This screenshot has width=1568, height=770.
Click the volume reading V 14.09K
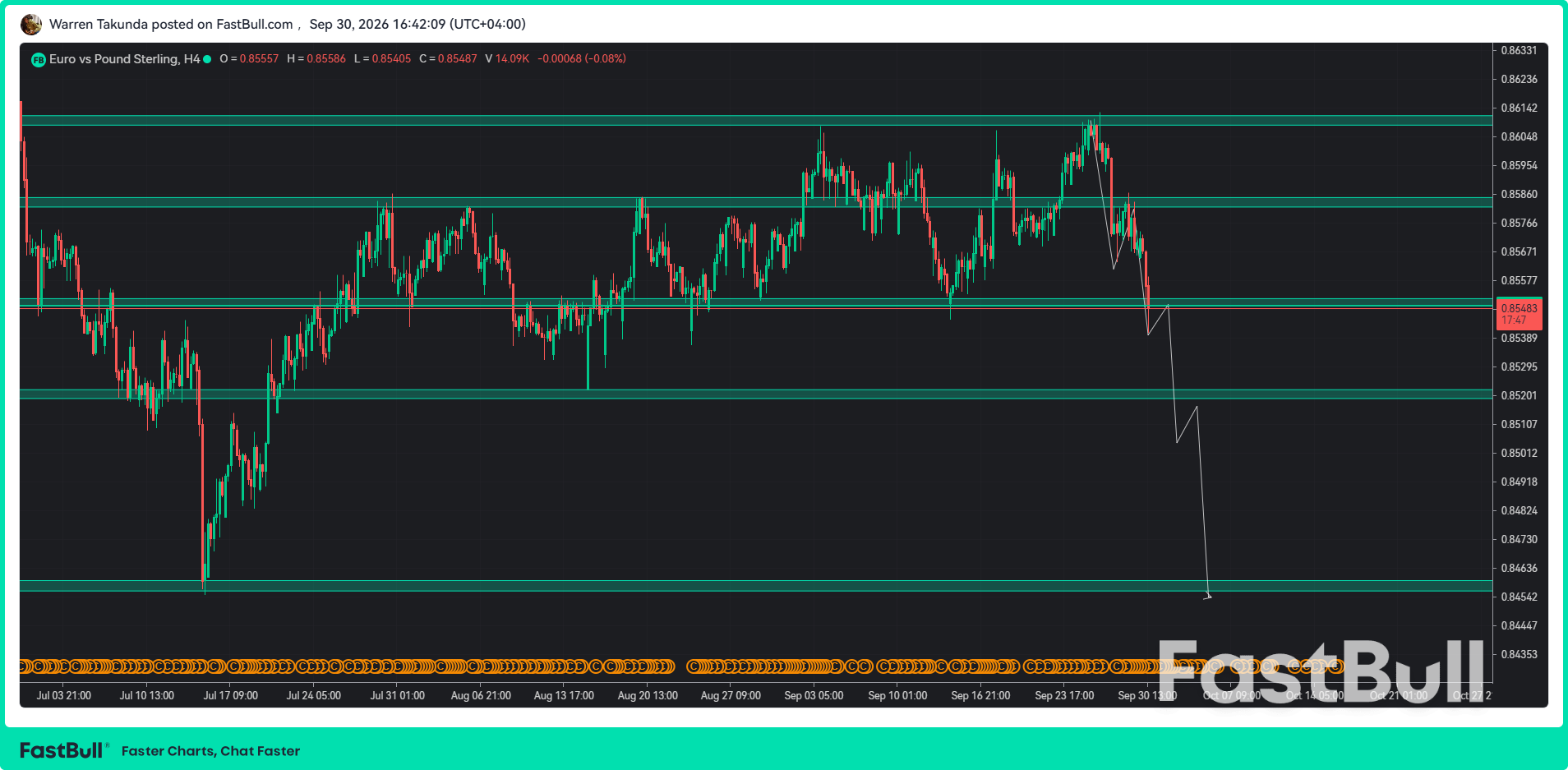(507, 59)
